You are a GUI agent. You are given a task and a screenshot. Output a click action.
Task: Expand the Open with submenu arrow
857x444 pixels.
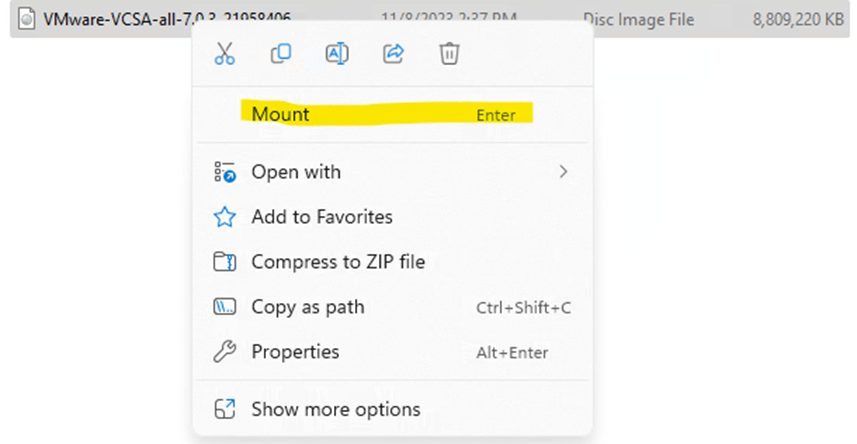pyautogui.click(x=563, y=172)
